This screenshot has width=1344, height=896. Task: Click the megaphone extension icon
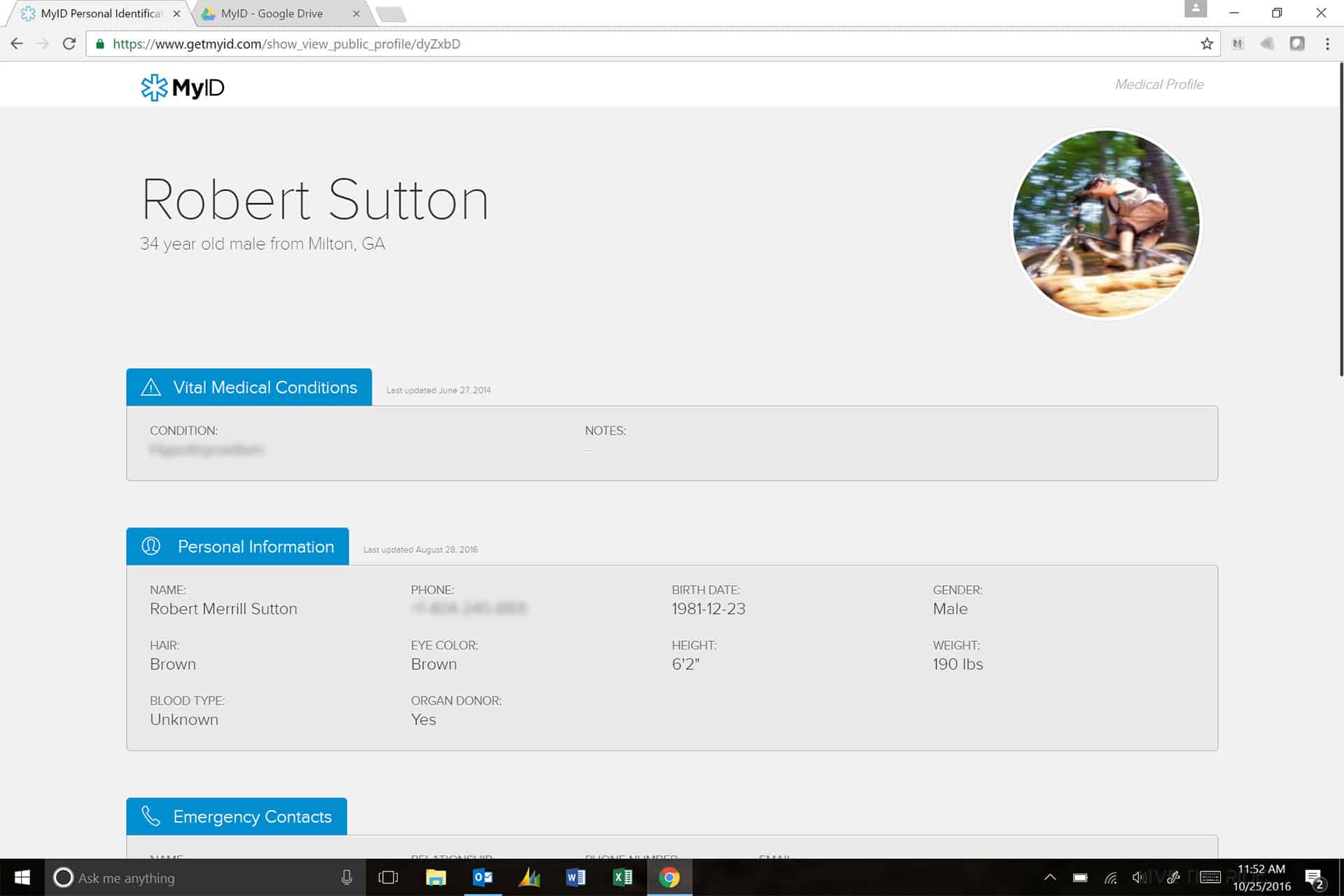tap(1267, 43)
